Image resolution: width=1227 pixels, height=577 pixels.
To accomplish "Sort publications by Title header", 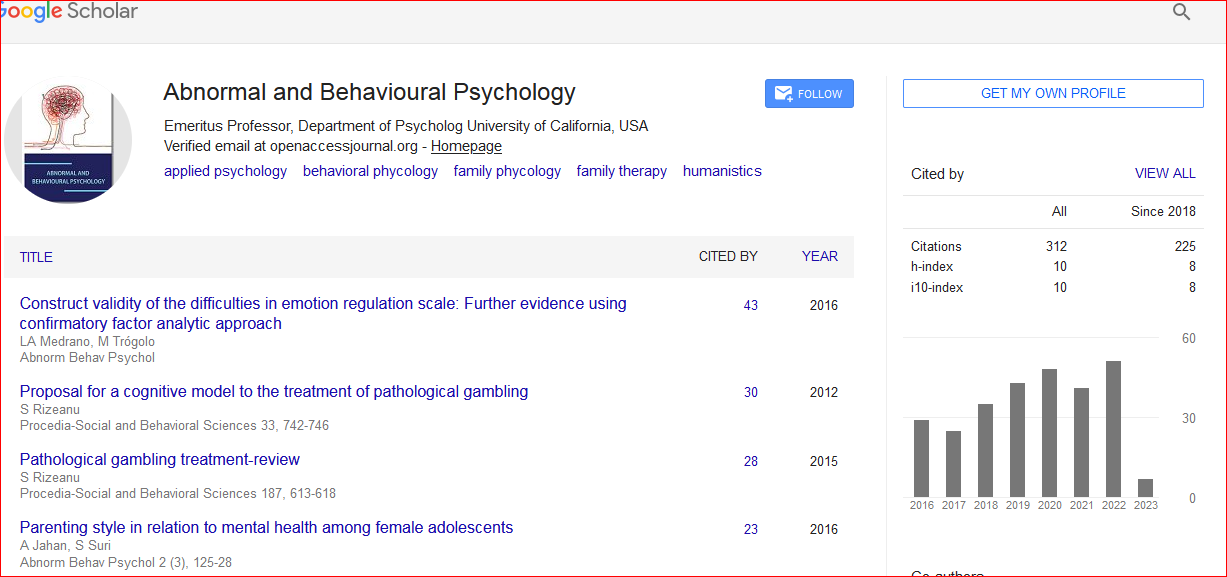I will pyautogui.click(x=36, y=257).
